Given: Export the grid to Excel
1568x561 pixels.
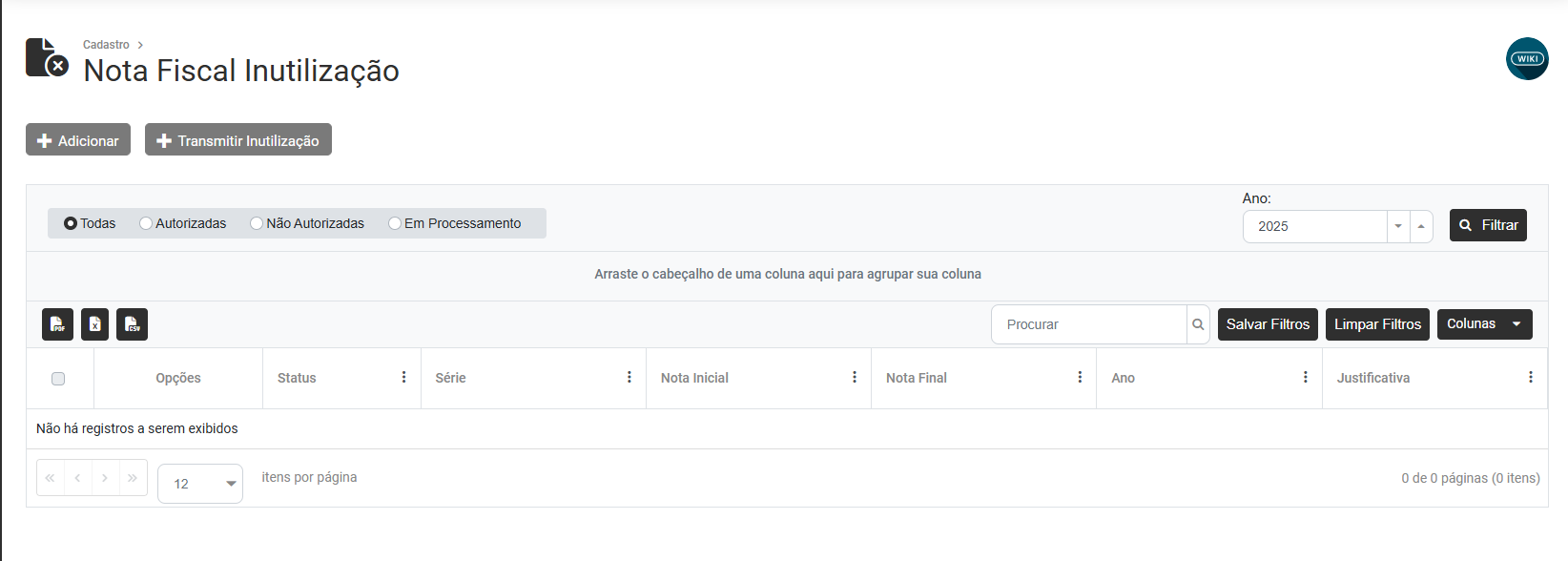Looking at the screenshot, I should pos(95,324).
